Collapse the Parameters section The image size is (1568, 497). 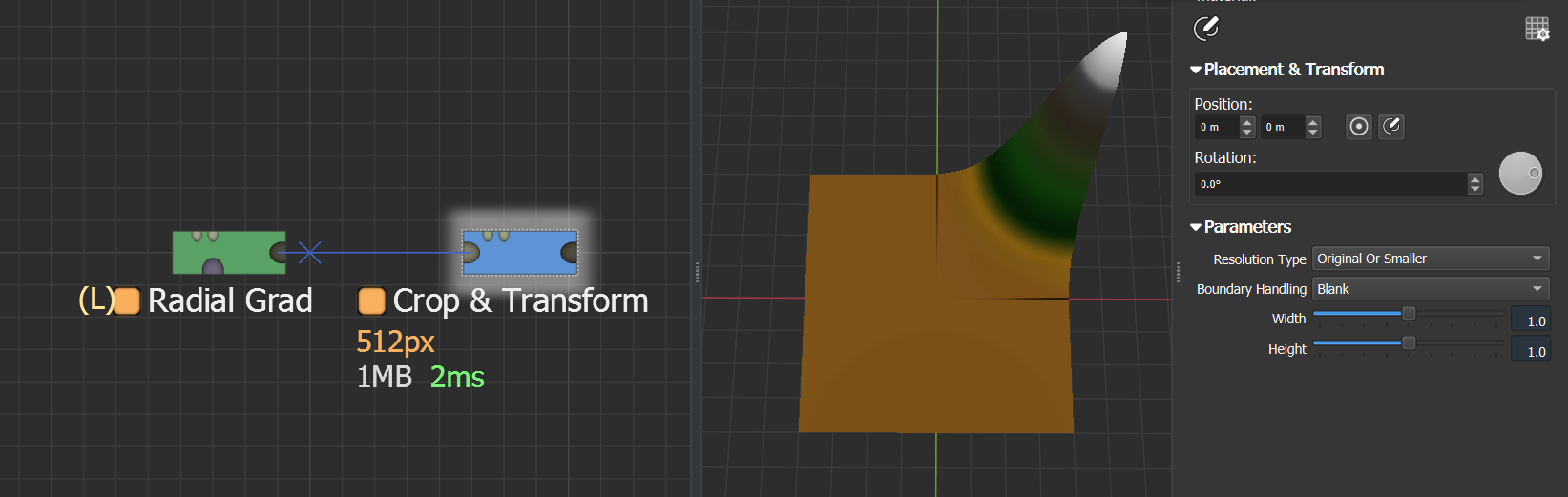[x=1196, y=227]
